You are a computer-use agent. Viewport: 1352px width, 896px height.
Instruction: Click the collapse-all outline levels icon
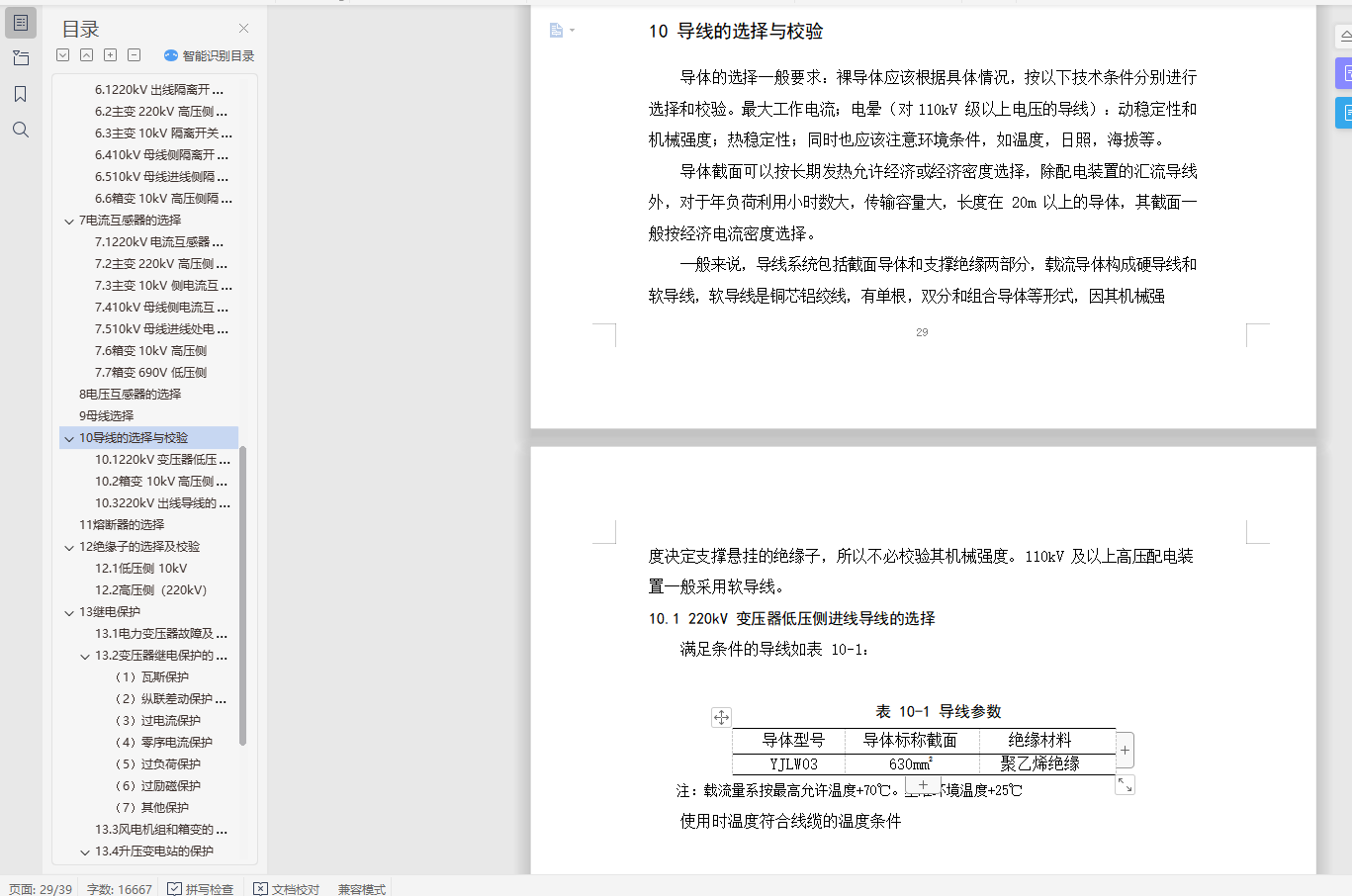[x=87, y=55]
